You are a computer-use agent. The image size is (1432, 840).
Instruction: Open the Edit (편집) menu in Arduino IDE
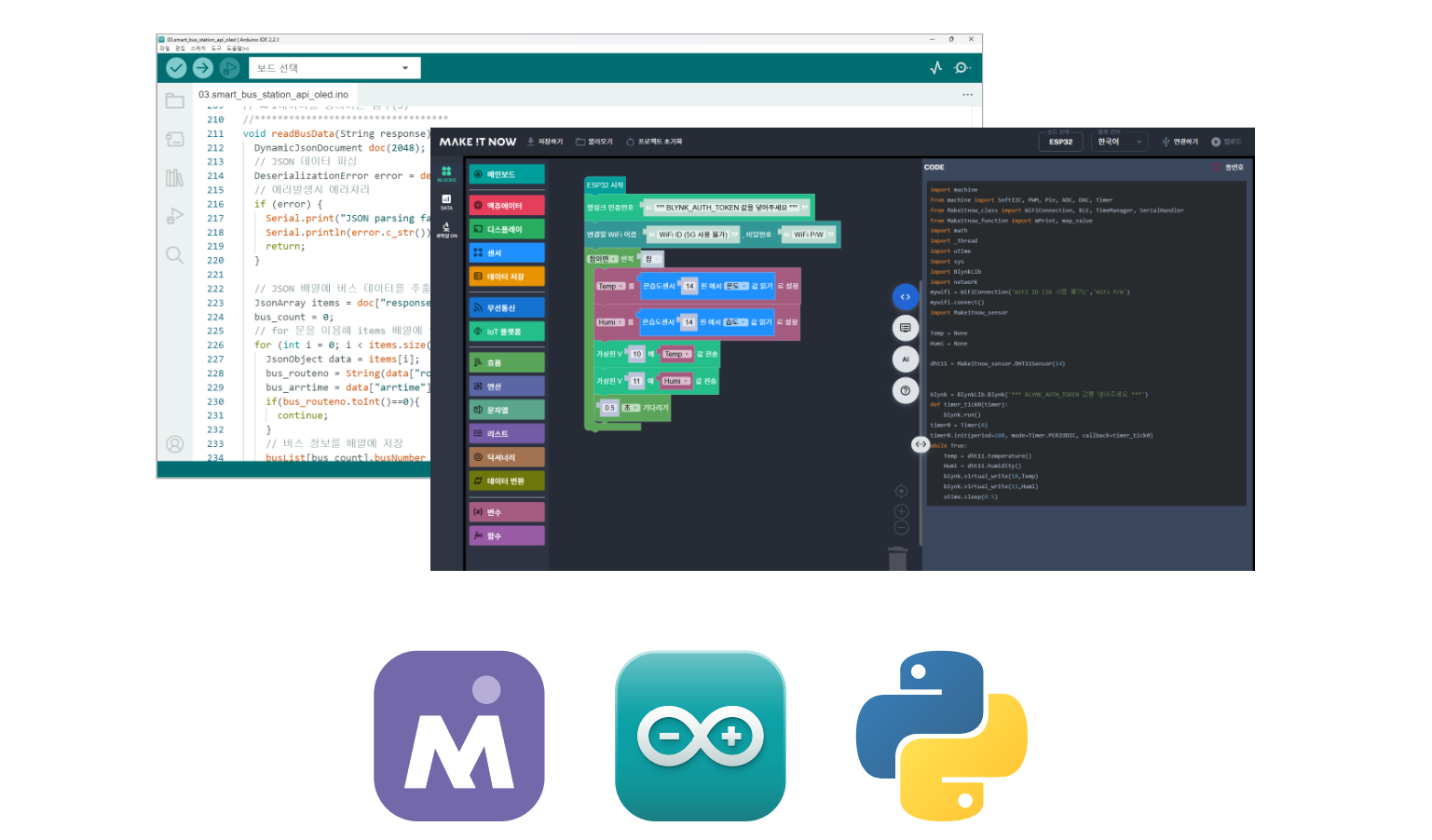pyautogui.click(x=180, y=48)
